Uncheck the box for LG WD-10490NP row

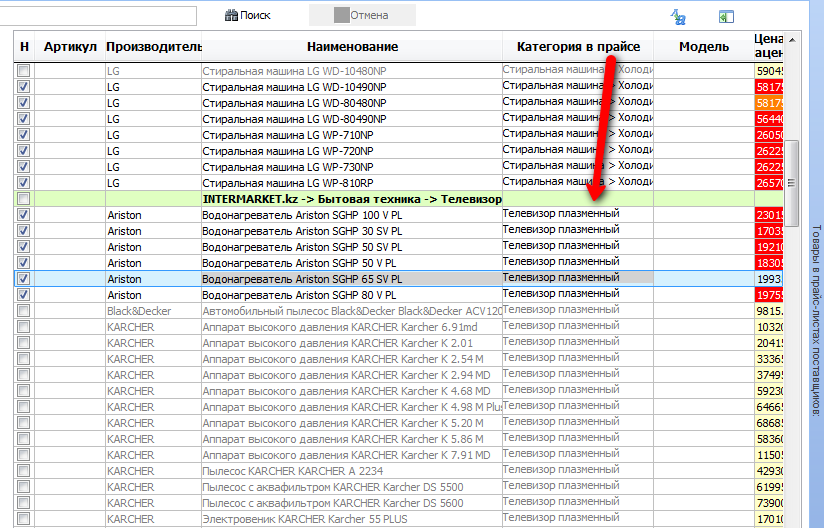(x=24, y=87)
